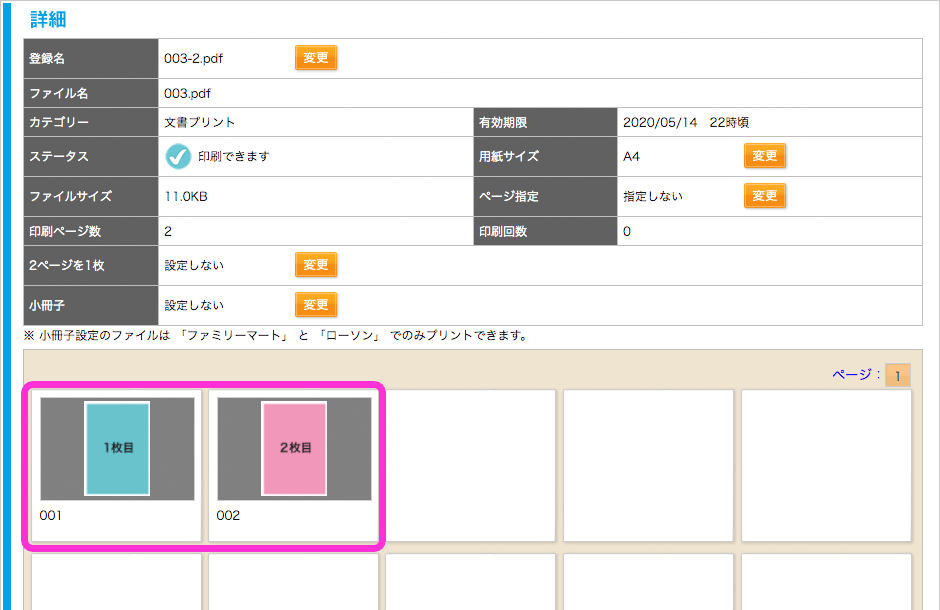Viewport: 940px width, 610px height.
Task: Click the 印刷できます status text
Action: pos(234,156)
